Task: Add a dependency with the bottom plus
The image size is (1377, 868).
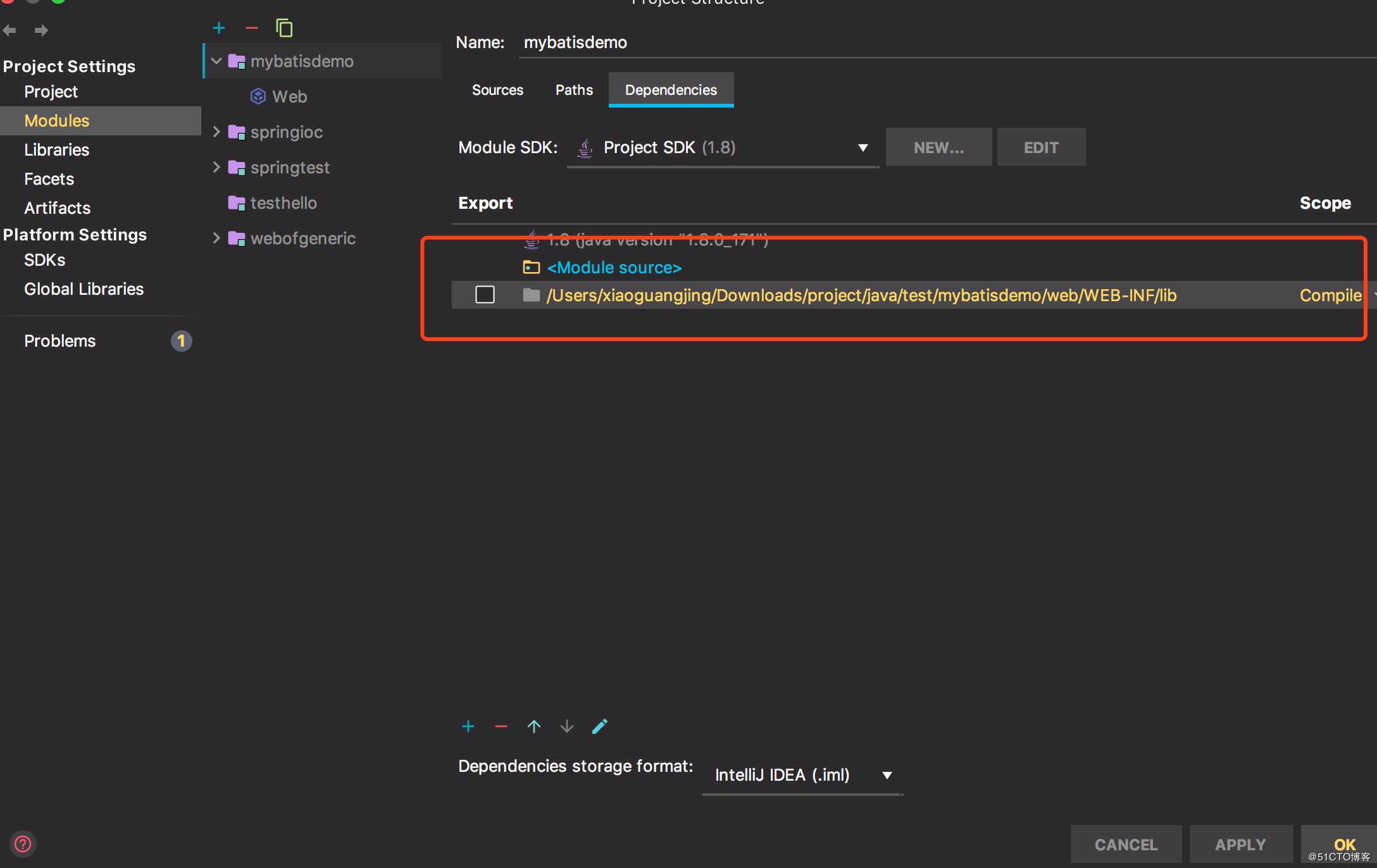Action: (x=468, y=726)
